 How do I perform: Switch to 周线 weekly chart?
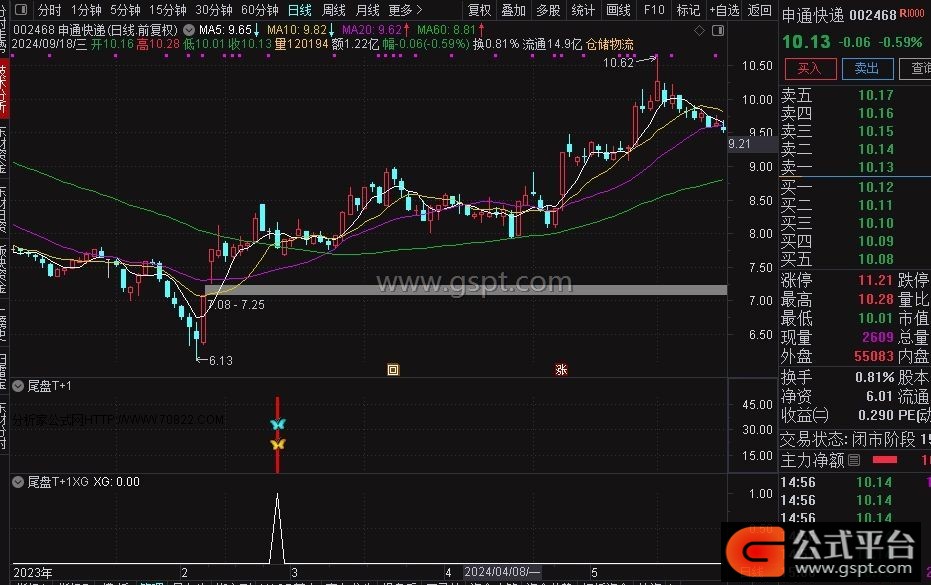pos(334,10)
